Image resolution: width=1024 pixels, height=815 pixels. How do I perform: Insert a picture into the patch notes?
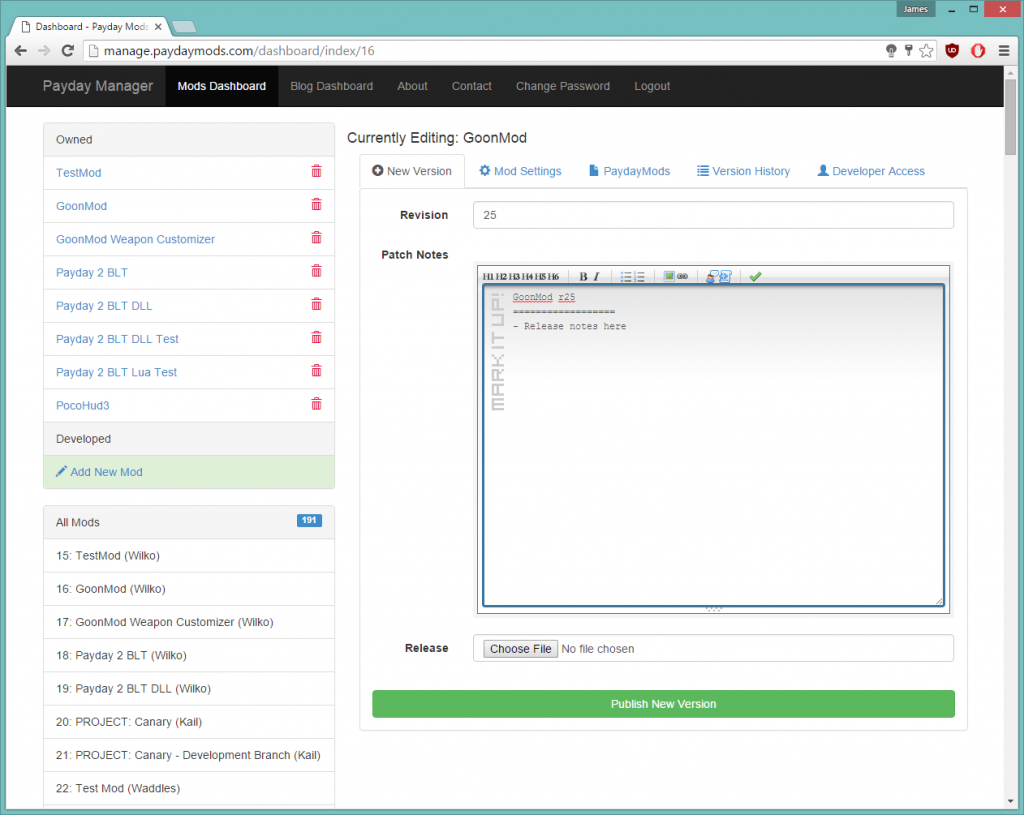pyautogui.click(x=669, y=276)
